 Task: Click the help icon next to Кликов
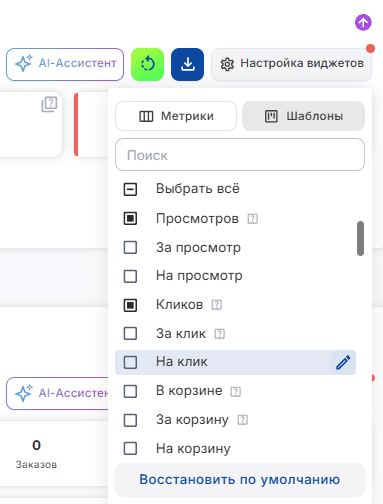(217, 305)
